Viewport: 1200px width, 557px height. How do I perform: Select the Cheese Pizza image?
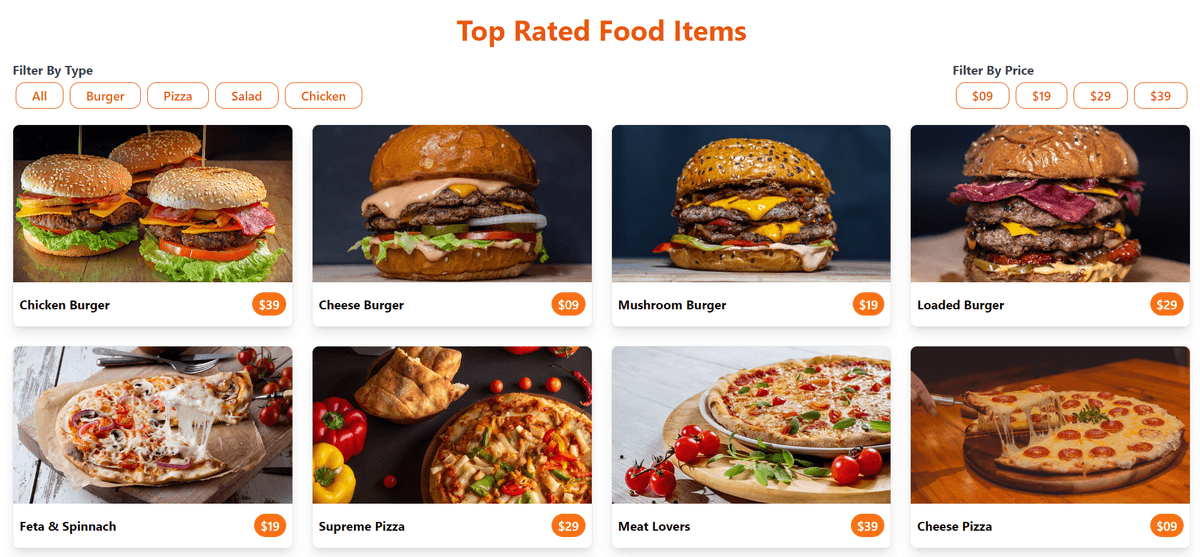(1050, 425)
